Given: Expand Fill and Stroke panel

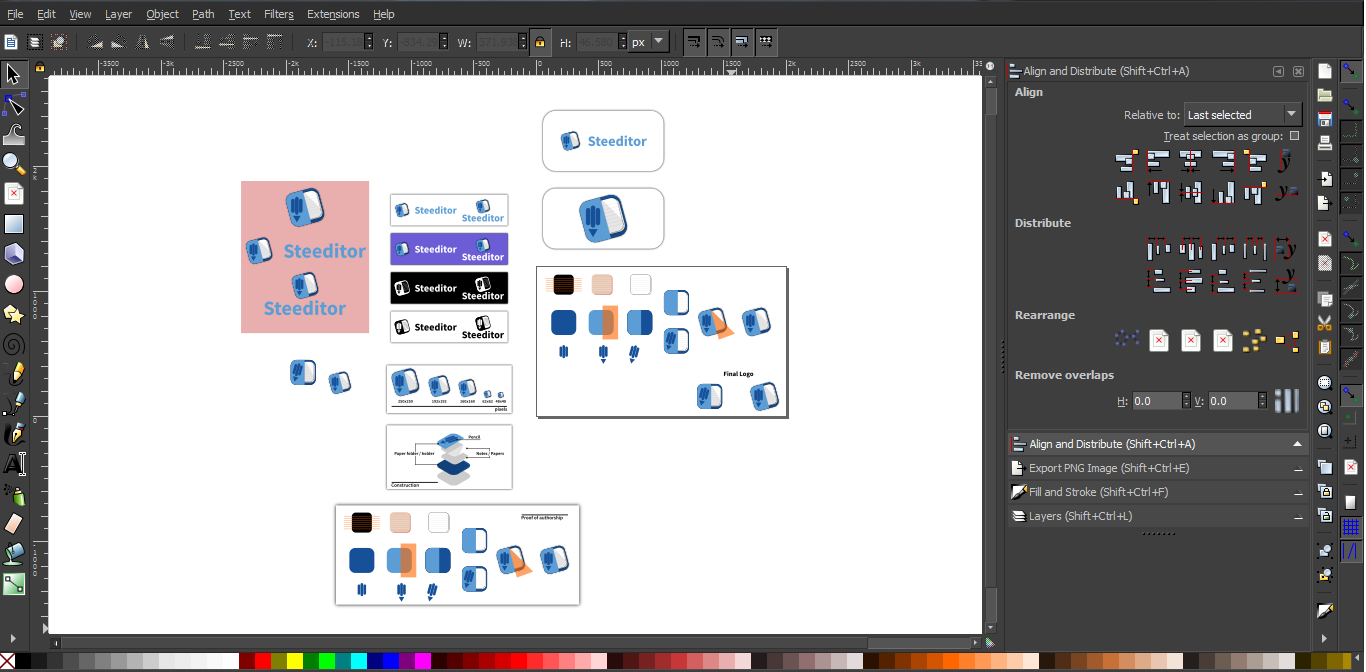Looking at the screenshot, I should pos(1158,492).
